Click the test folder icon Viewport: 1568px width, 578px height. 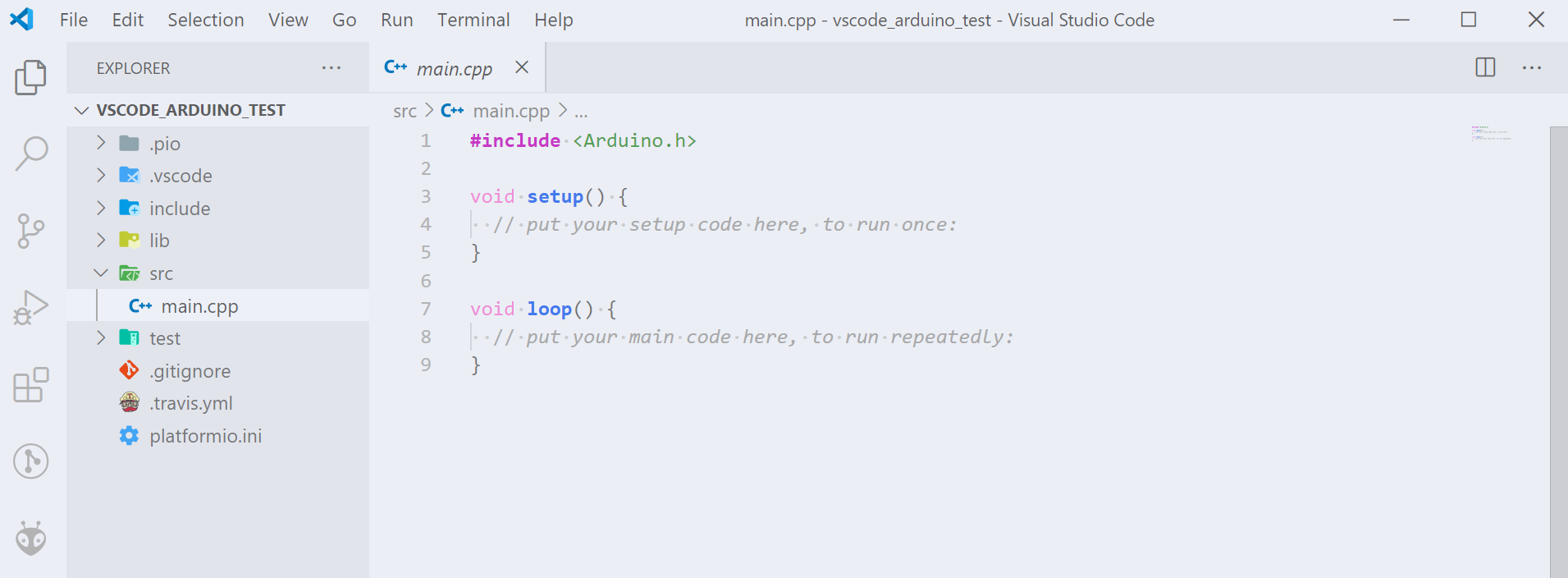pyautogui.click(x=129, y=337)
